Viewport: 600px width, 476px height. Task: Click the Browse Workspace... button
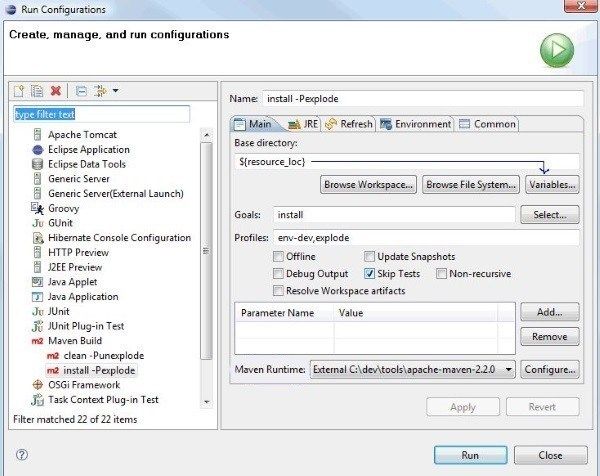click(x=368, y=184)
